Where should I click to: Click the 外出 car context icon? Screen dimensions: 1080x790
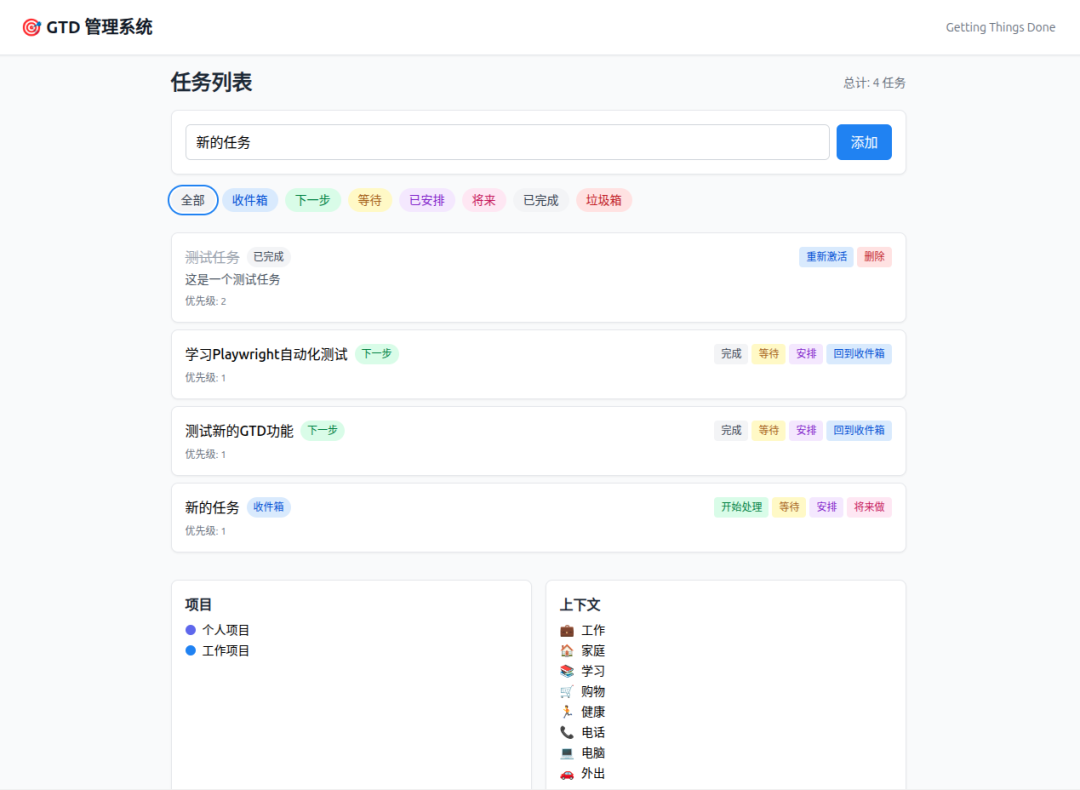pos(567,772)
